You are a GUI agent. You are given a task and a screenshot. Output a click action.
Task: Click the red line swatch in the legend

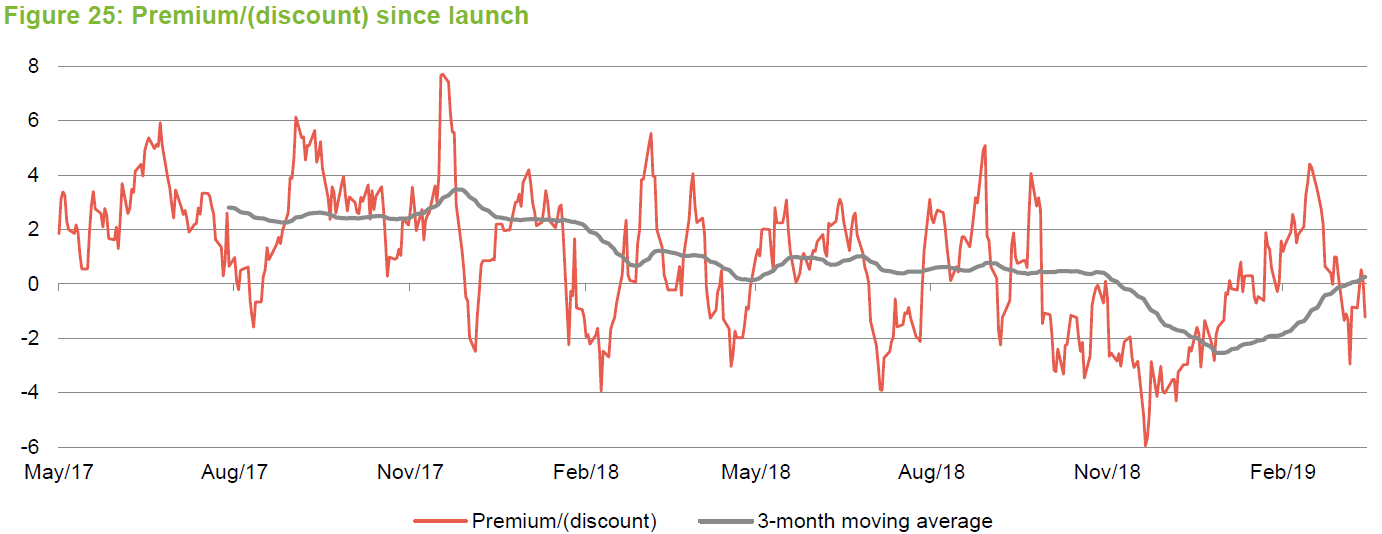tap(440, 520)
